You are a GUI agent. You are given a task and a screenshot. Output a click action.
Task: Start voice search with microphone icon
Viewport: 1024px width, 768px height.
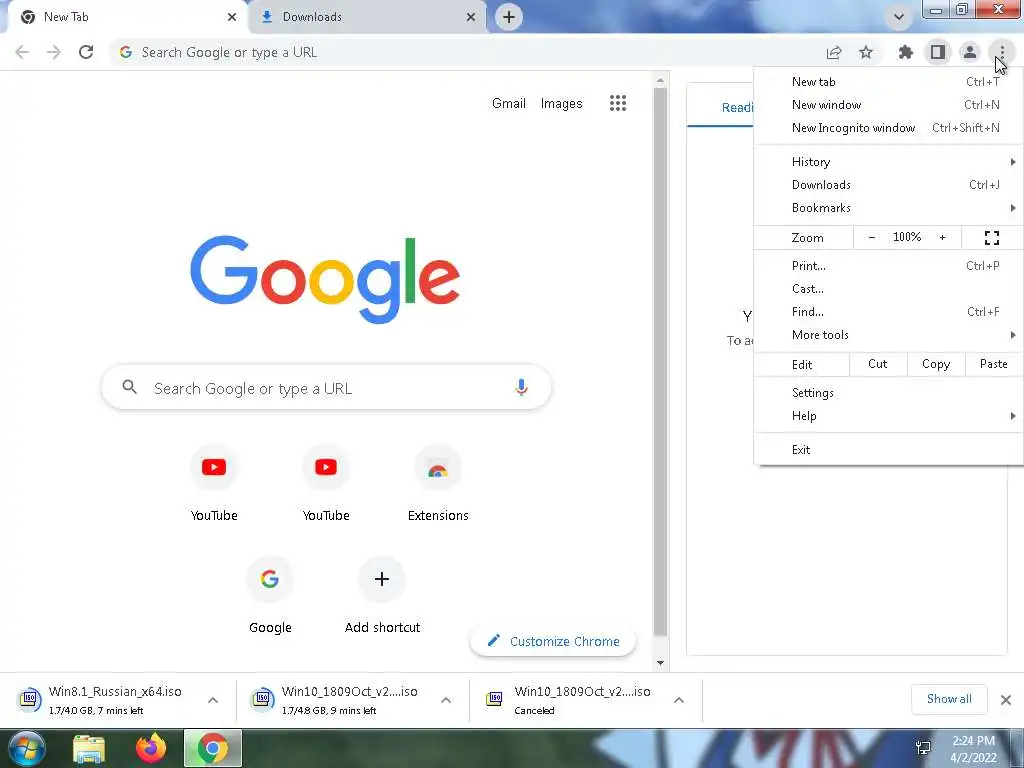tap(521, 387)
